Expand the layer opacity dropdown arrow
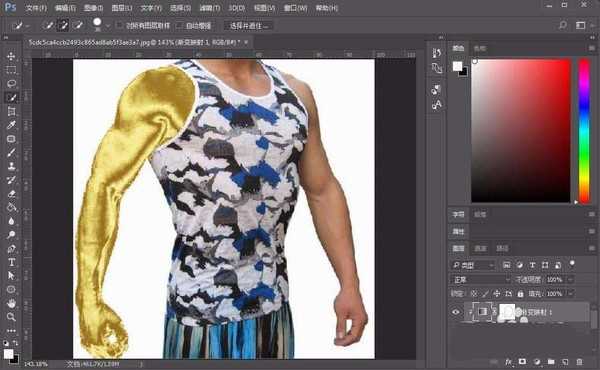 [x=570, y=280]
